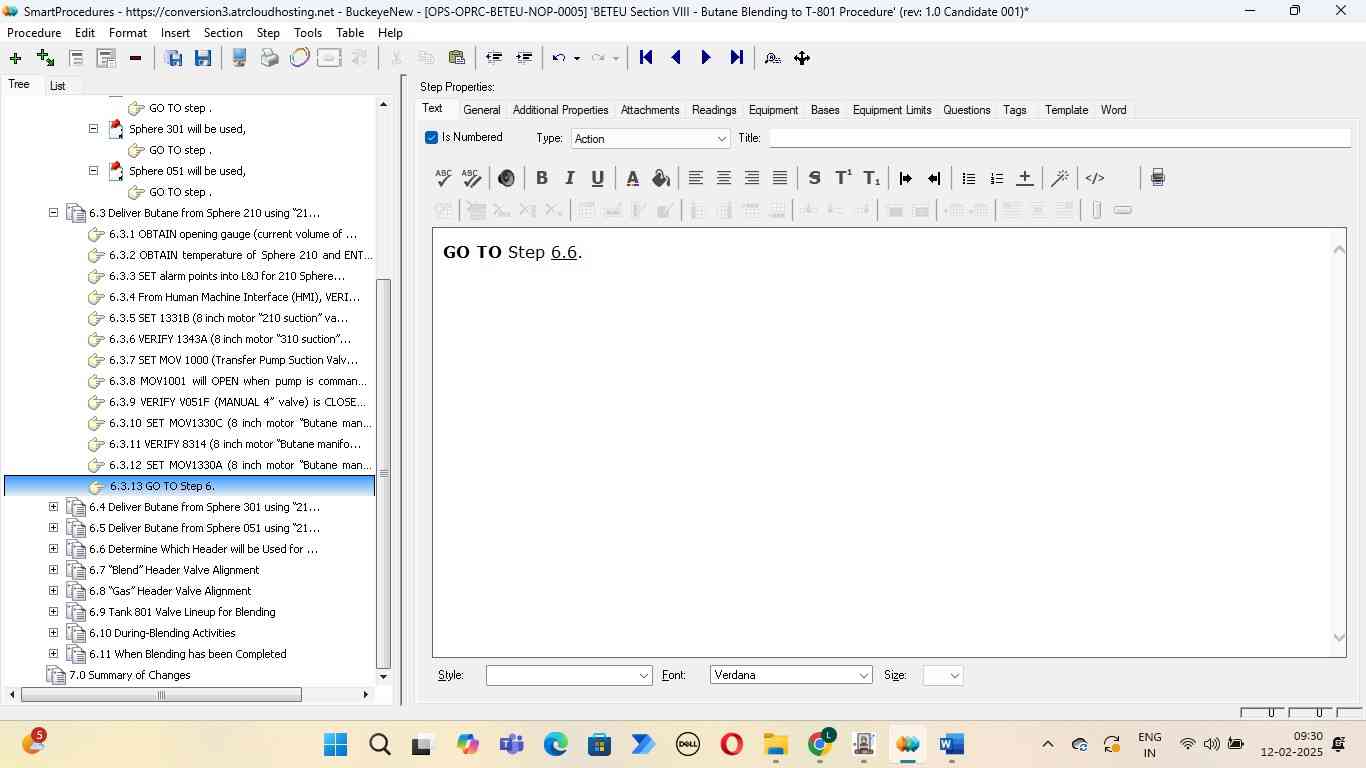
Task: Click the underlined 6.6 step link
Action: [564, 253]
